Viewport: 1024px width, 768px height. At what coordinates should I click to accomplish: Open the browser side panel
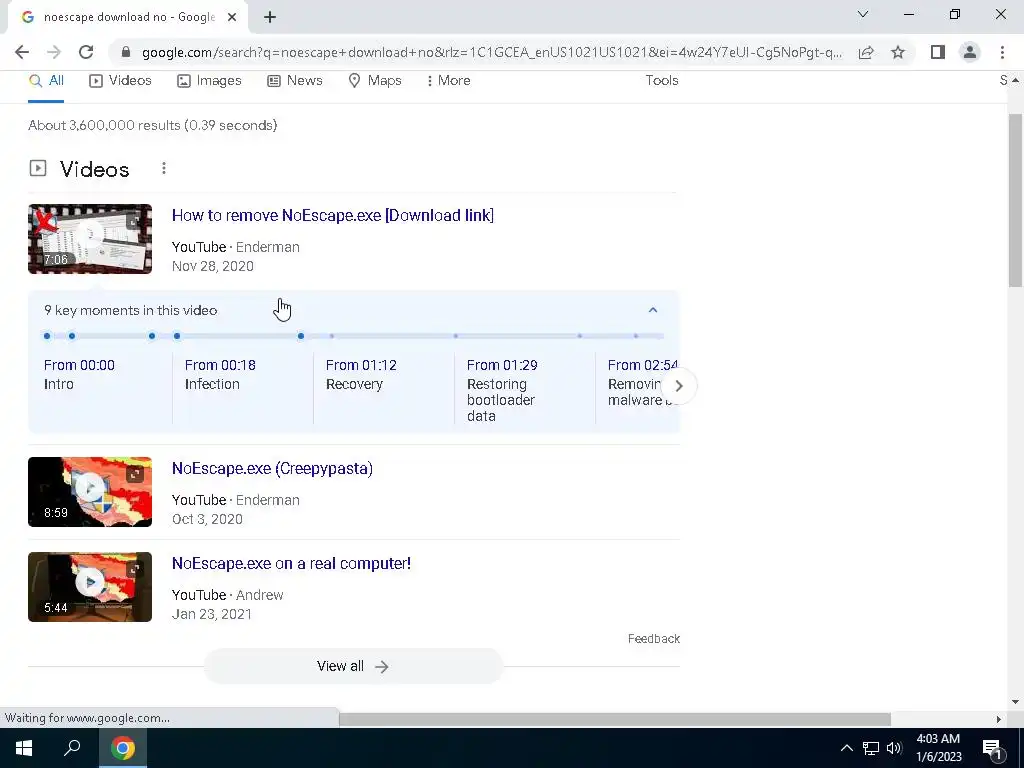938,52
